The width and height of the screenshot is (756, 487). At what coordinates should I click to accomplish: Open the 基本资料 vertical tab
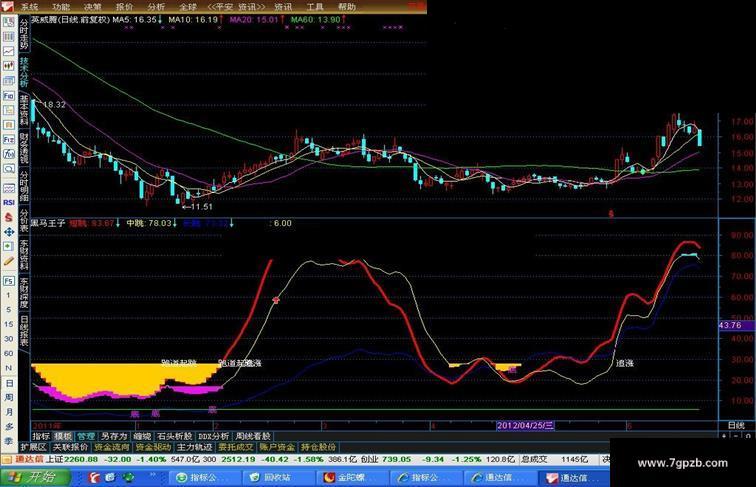24,110
